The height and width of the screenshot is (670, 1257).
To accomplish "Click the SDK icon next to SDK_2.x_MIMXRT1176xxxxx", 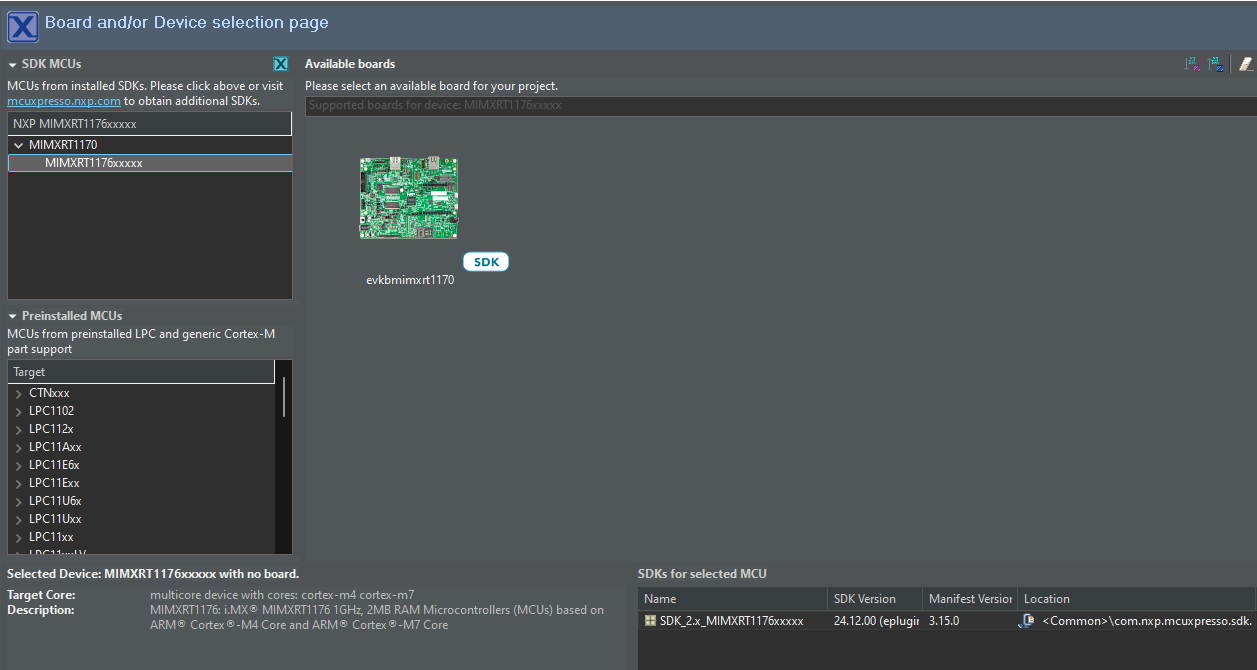I will tap(651, 620).
